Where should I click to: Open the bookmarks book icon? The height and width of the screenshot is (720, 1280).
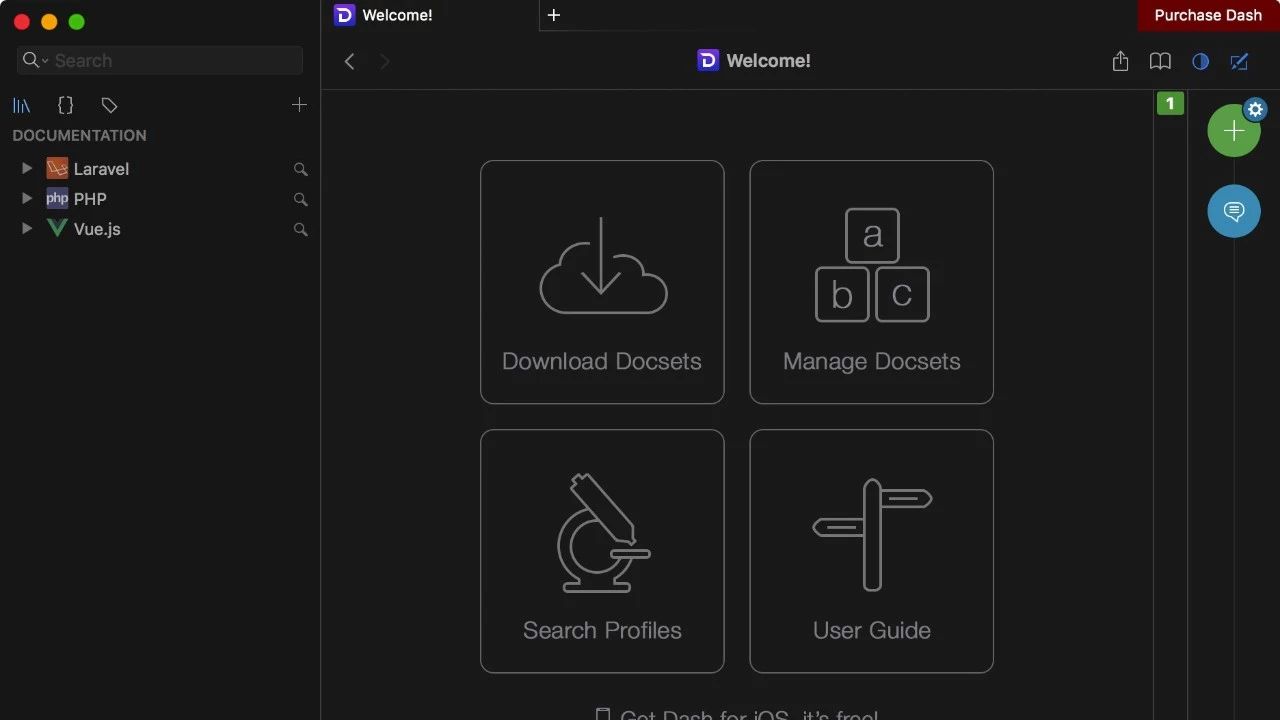[x=1160, y=62]
